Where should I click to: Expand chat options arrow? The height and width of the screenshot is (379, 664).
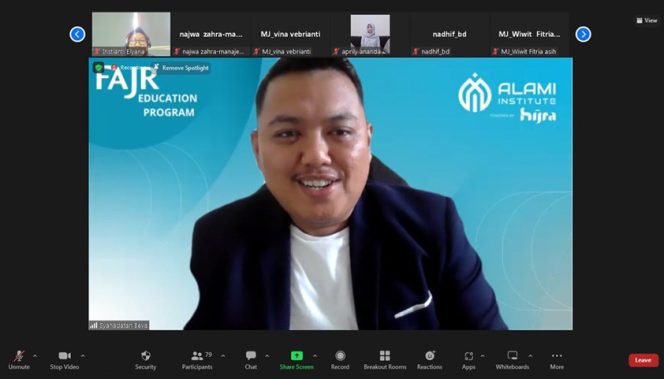click(267, 356)
